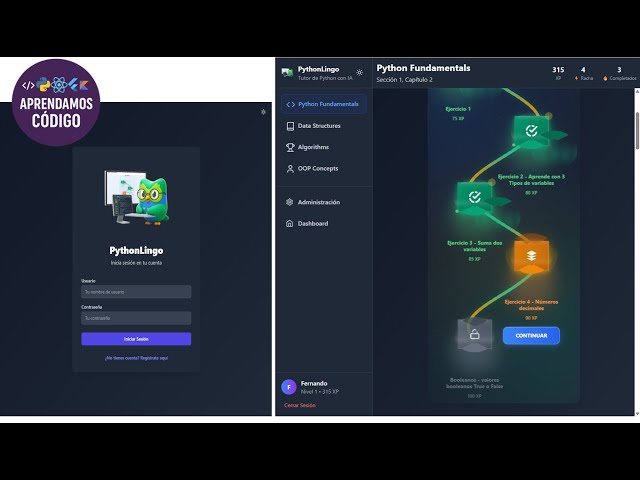Click Cerrar Sesión link
The height and width of the screenshot is (480, 640).
point(300,405)
